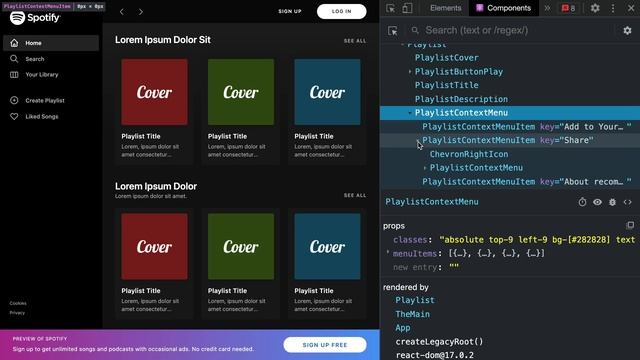
Task: Click the Your Library icon
Action: (x=14, y=75)
